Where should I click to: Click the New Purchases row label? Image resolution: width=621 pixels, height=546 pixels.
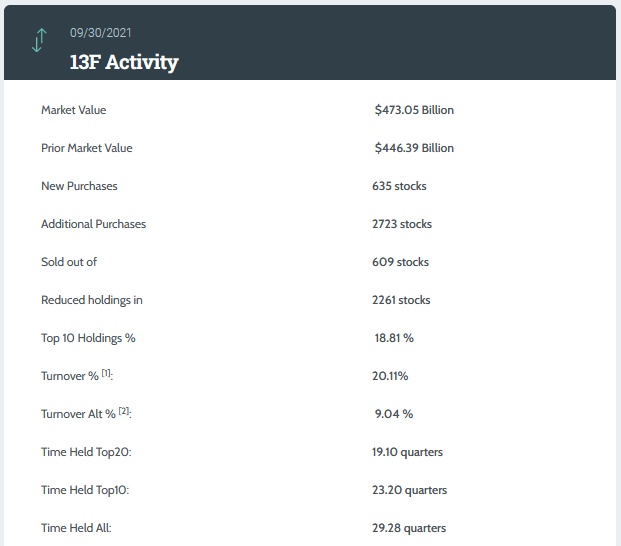(x=79, y=186)
